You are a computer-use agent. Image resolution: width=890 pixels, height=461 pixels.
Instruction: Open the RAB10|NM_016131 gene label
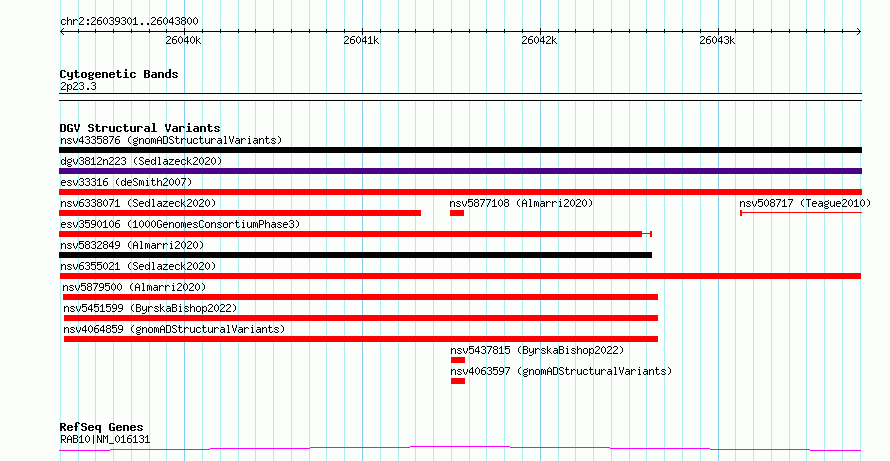pos(105,439)
